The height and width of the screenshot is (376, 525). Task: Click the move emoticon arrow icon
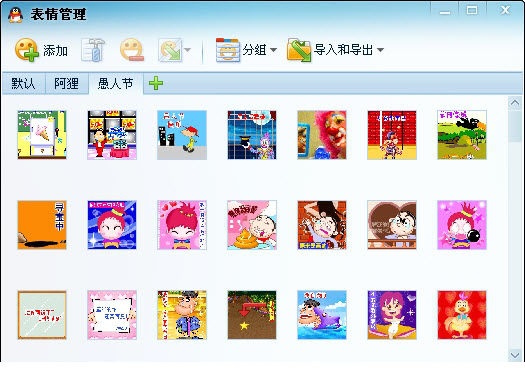170,50
